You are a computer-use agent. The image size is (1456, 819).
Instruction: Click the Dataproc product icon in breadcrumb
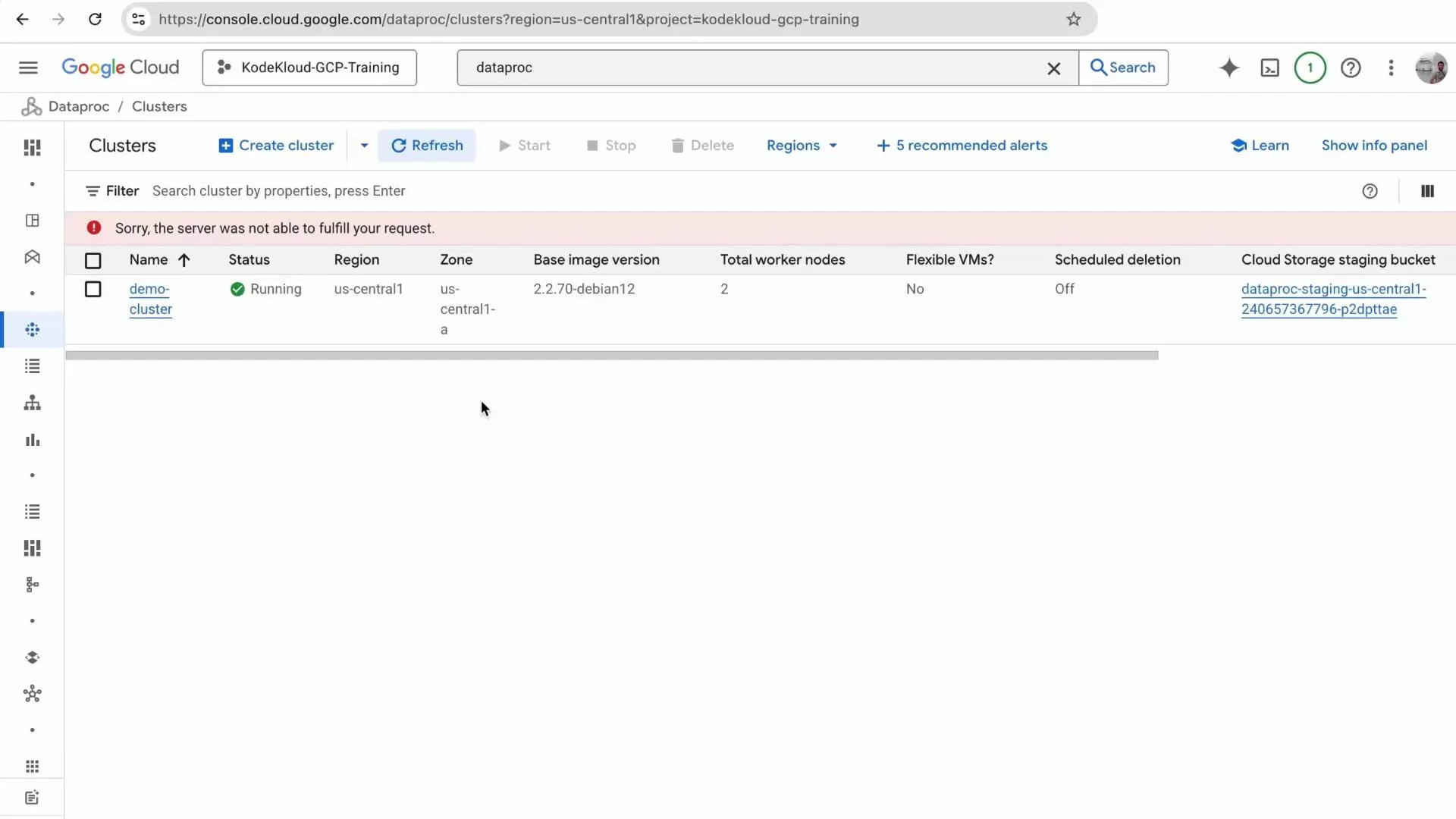coord(31,107)
